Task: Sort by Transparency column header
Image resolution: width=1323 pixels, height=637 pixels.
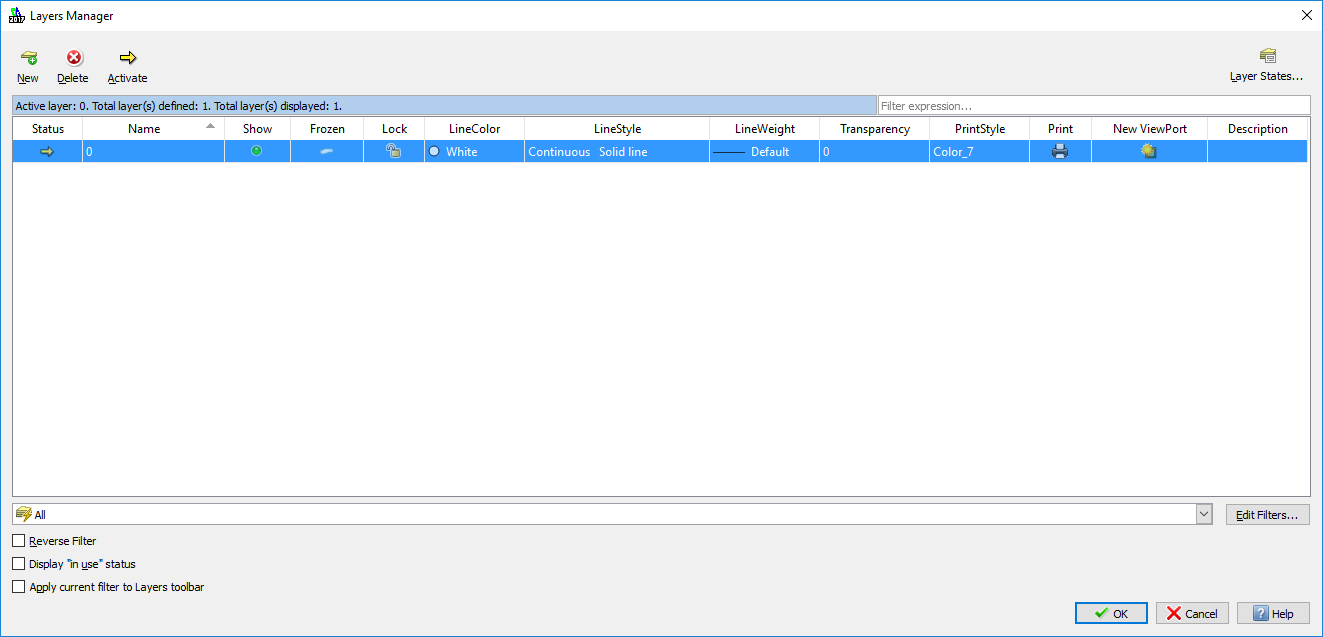Action: point(874,129)
